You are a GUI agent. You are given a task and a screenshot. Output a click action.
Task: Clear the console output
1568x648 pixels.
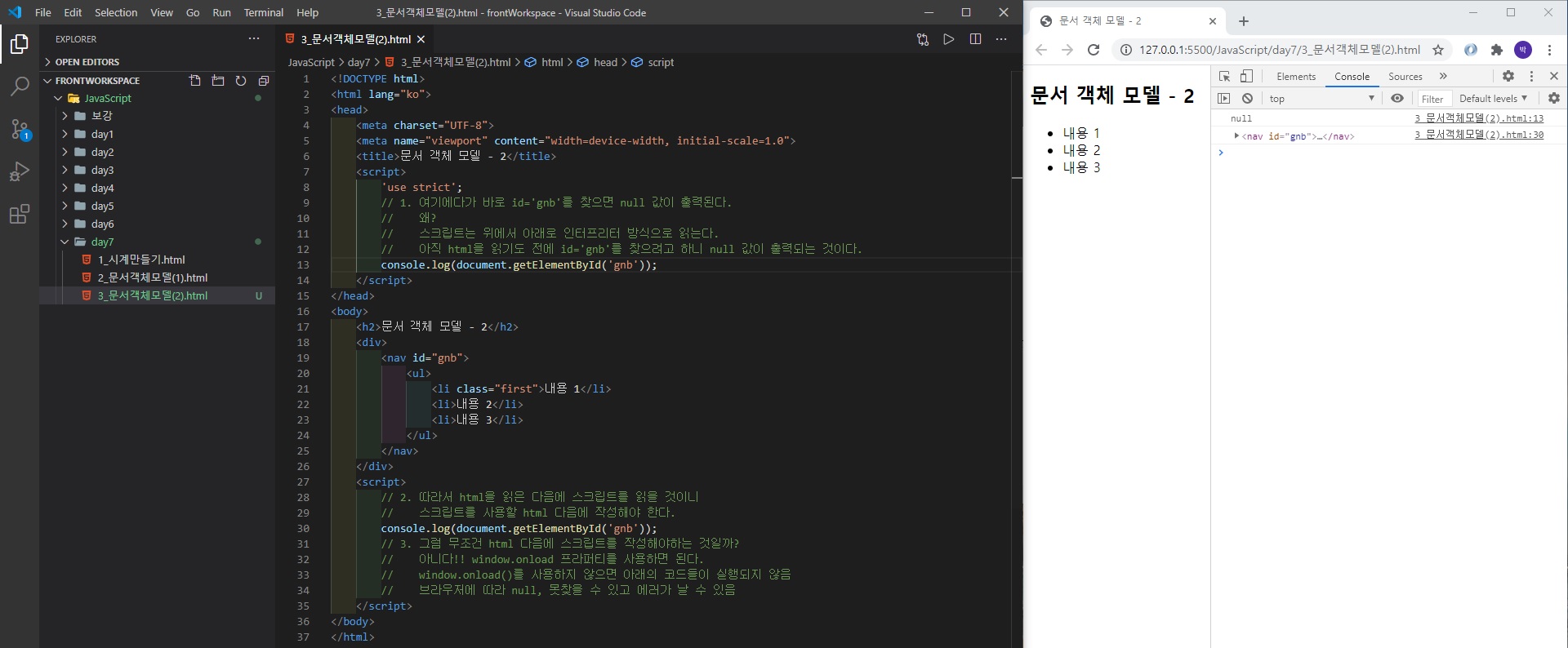pyautogui.click(x=1247, y=98)
